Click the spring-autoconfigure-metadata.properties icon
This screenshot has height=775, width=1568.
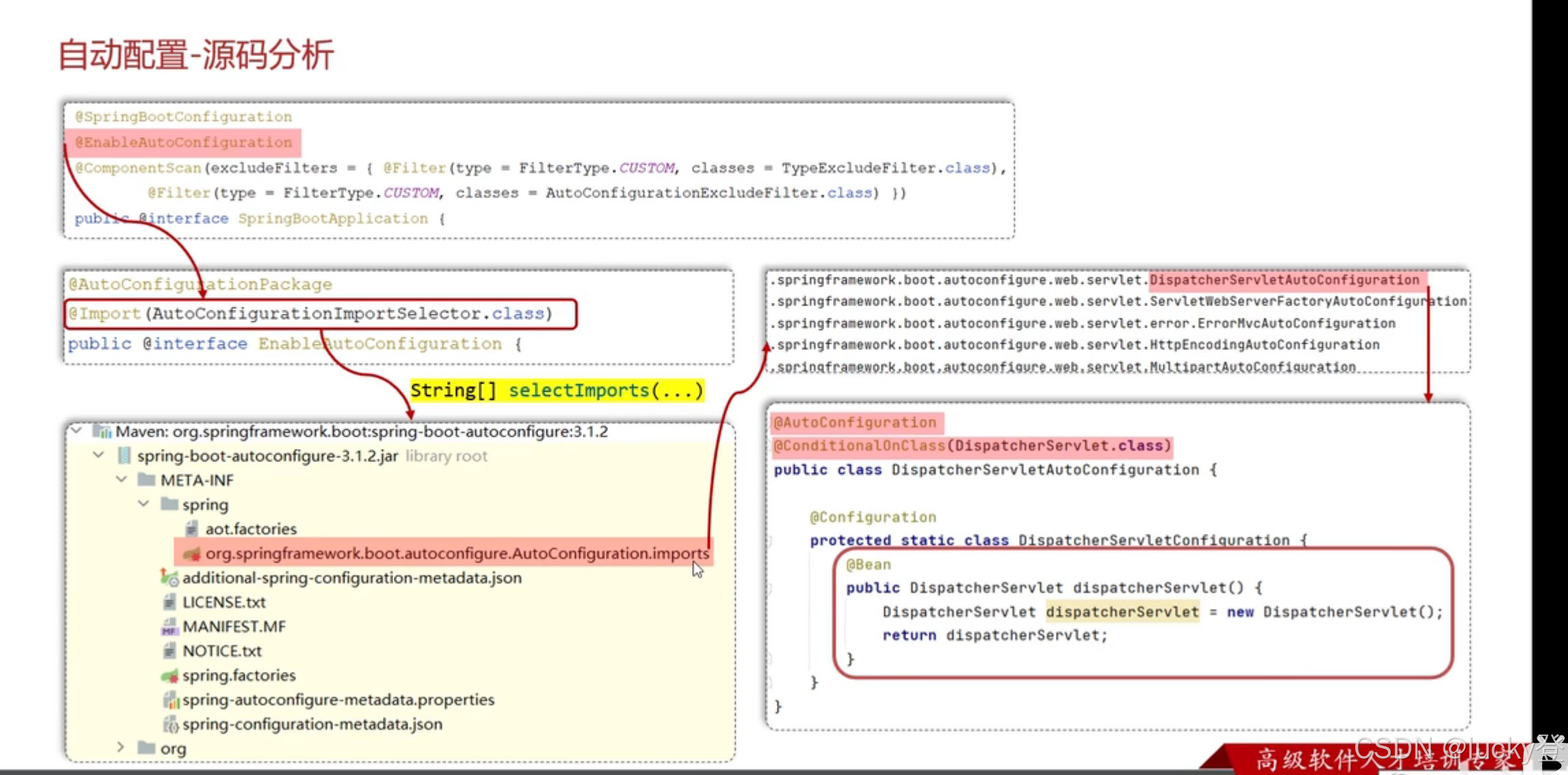[x=170, y=700]
